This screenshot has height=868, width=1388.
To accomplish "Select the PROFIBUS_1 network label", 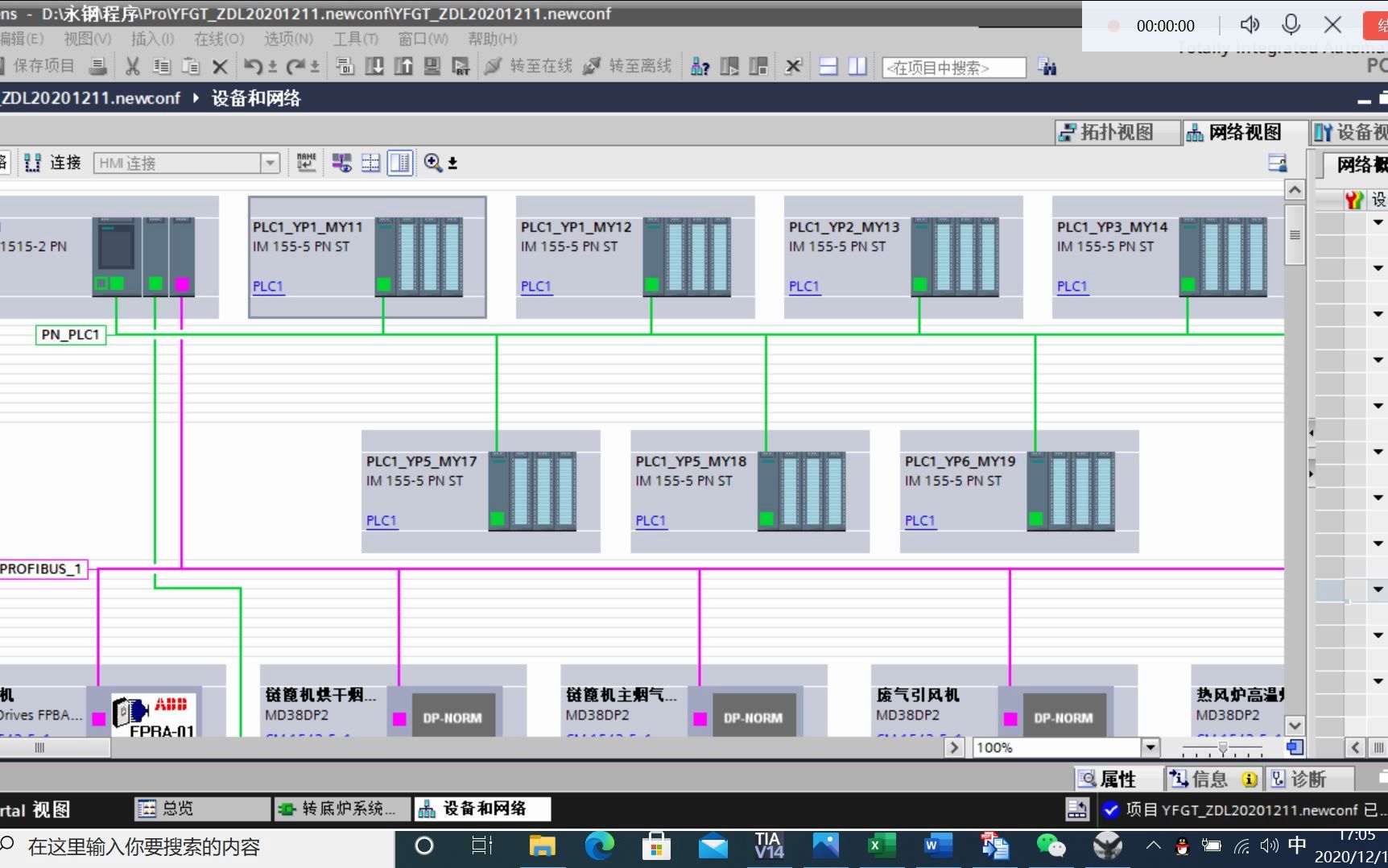I will coord(42,569).
